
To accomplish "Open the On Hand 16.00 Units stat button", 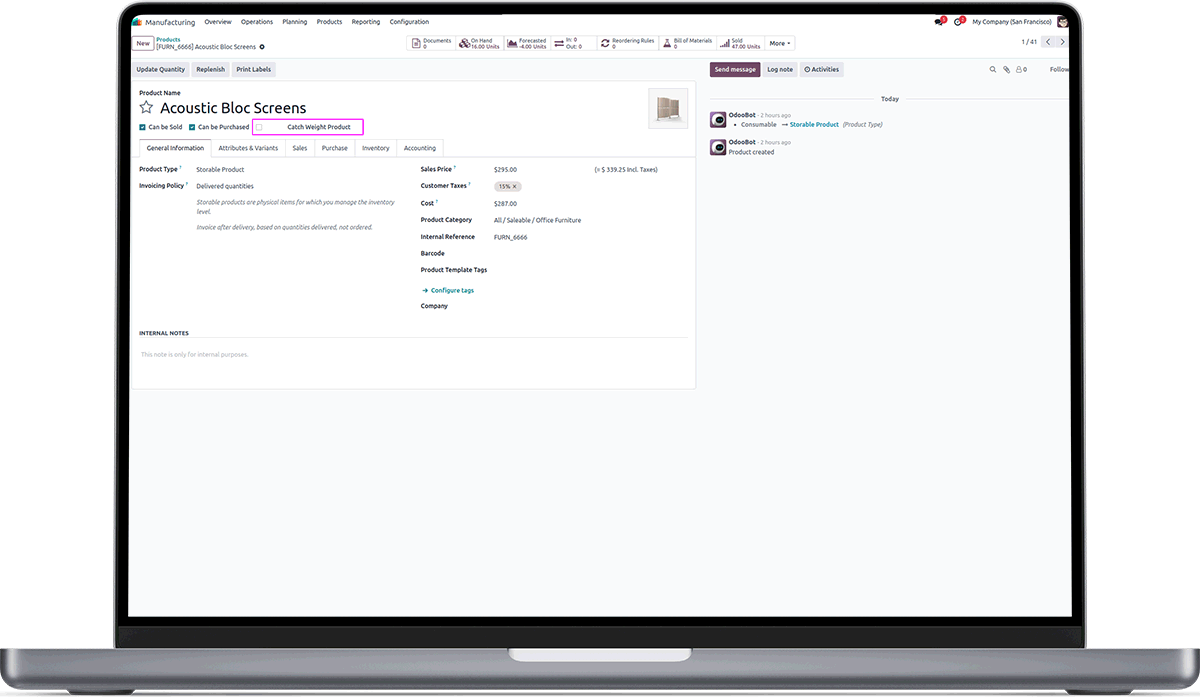I will [480, 43].
